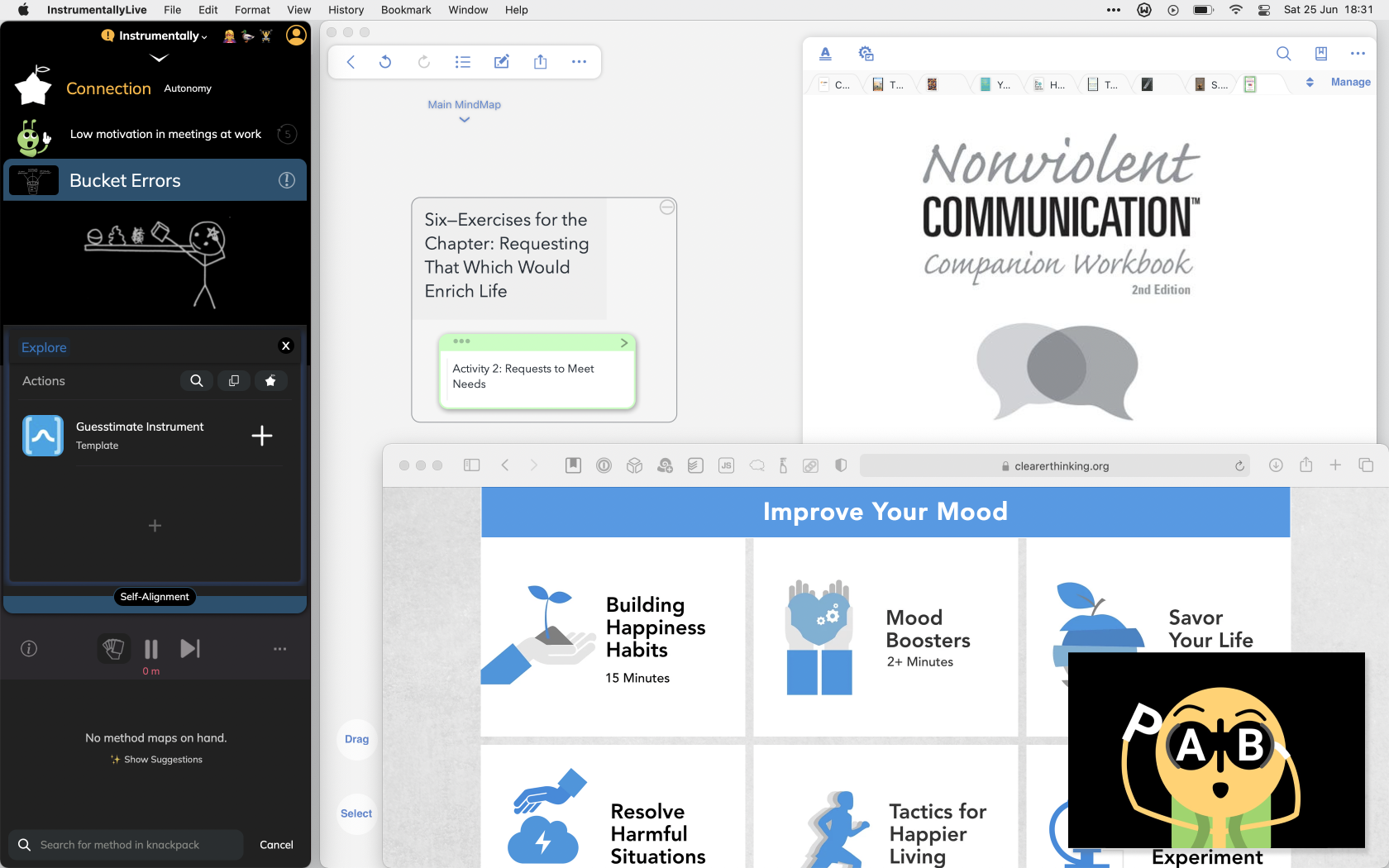
Task: Click the weightlifter emoji icon
Action: tap(265, 36)
